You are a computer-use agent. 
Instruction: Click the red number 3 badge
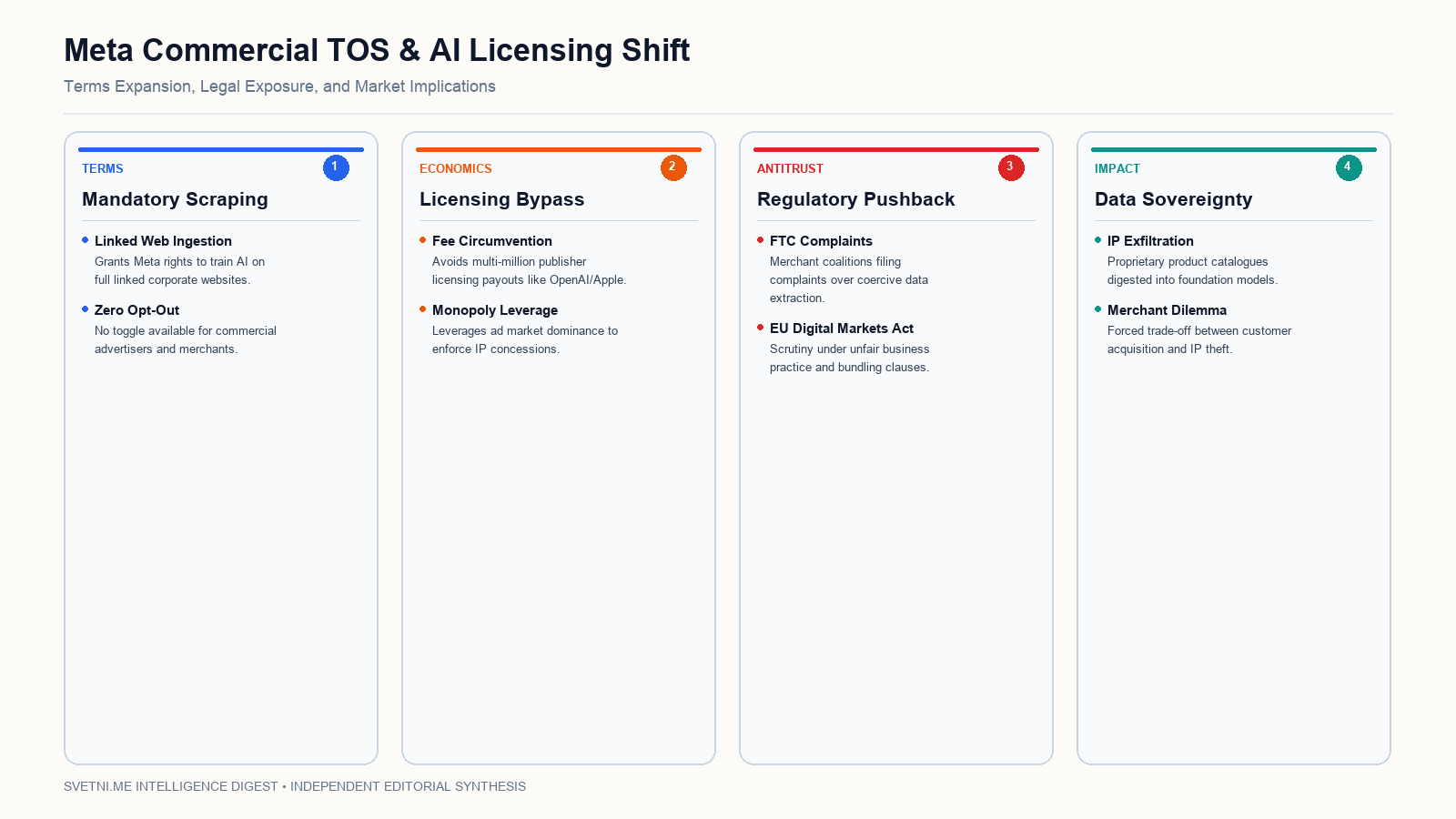1011,167
